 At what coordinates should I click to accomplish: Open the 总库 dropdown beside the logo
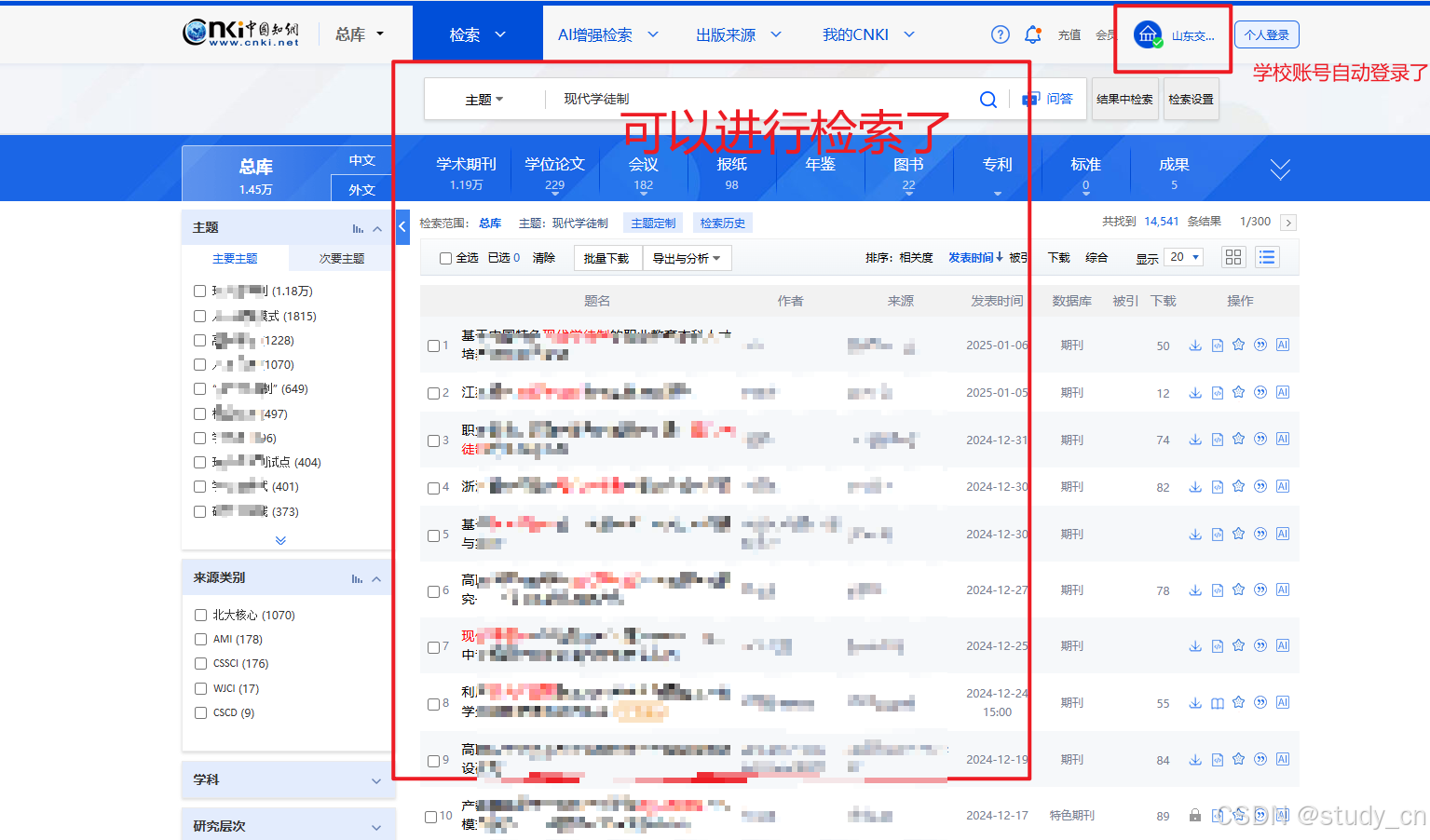(360, 34)
